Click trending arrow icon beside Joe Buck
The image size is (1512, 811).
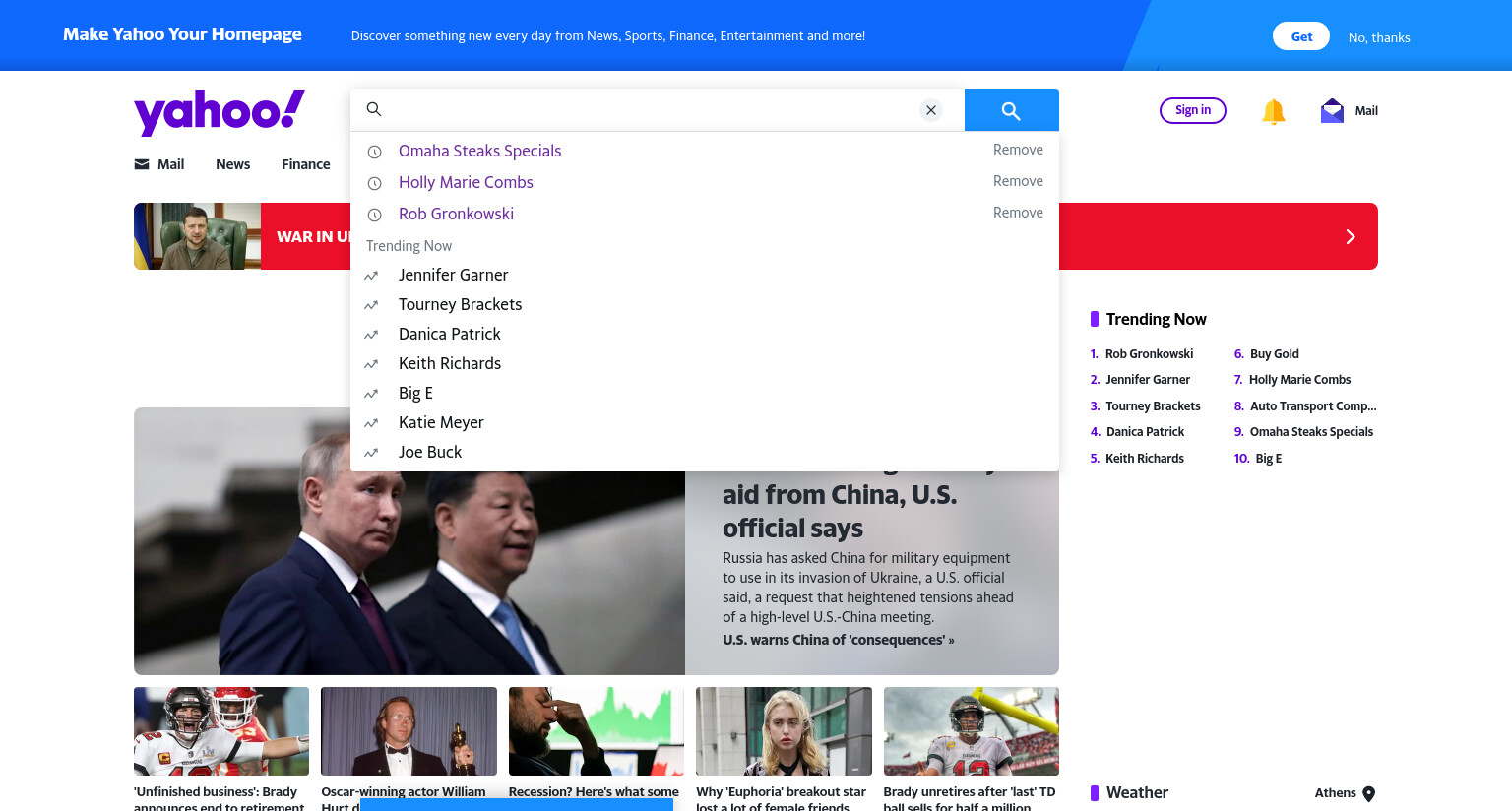371,453
